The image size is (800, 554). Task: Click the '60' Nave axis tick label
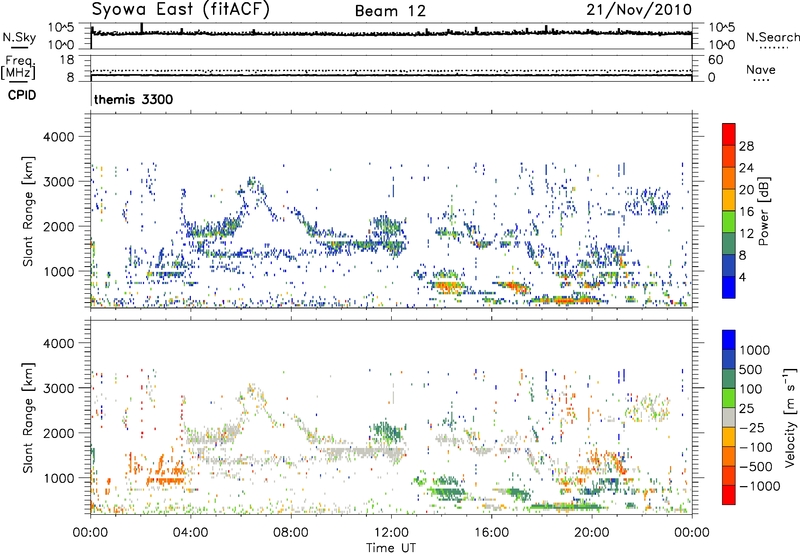tap(715, 60)
